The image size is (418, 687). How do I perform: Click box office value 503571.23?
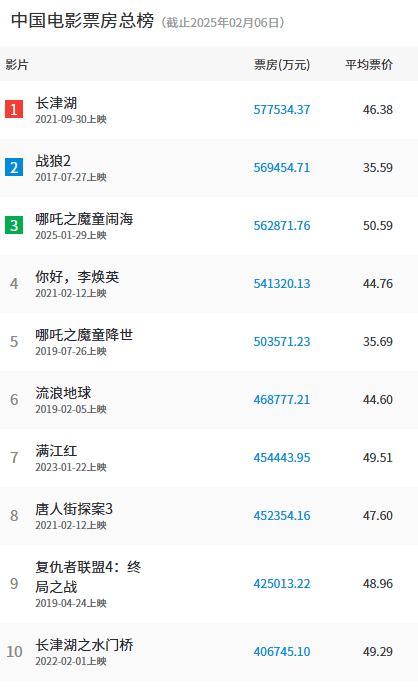pyautogui.click(x=282, y=341)
